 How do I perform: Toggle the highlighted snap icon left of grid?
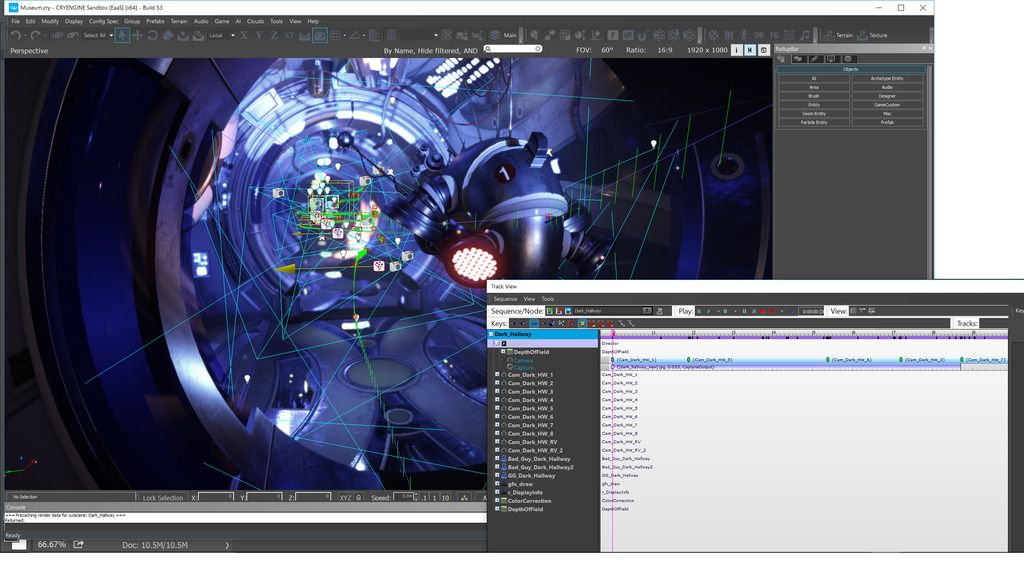coord(319,35)
